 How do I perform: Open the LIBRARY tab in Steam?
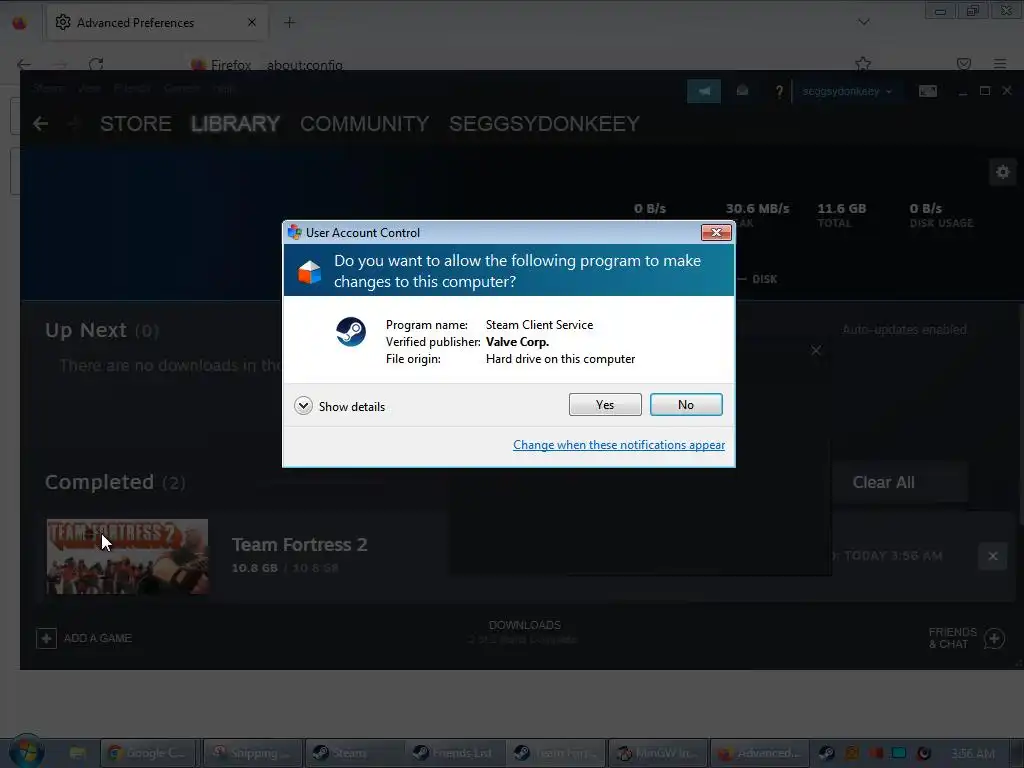235,123
